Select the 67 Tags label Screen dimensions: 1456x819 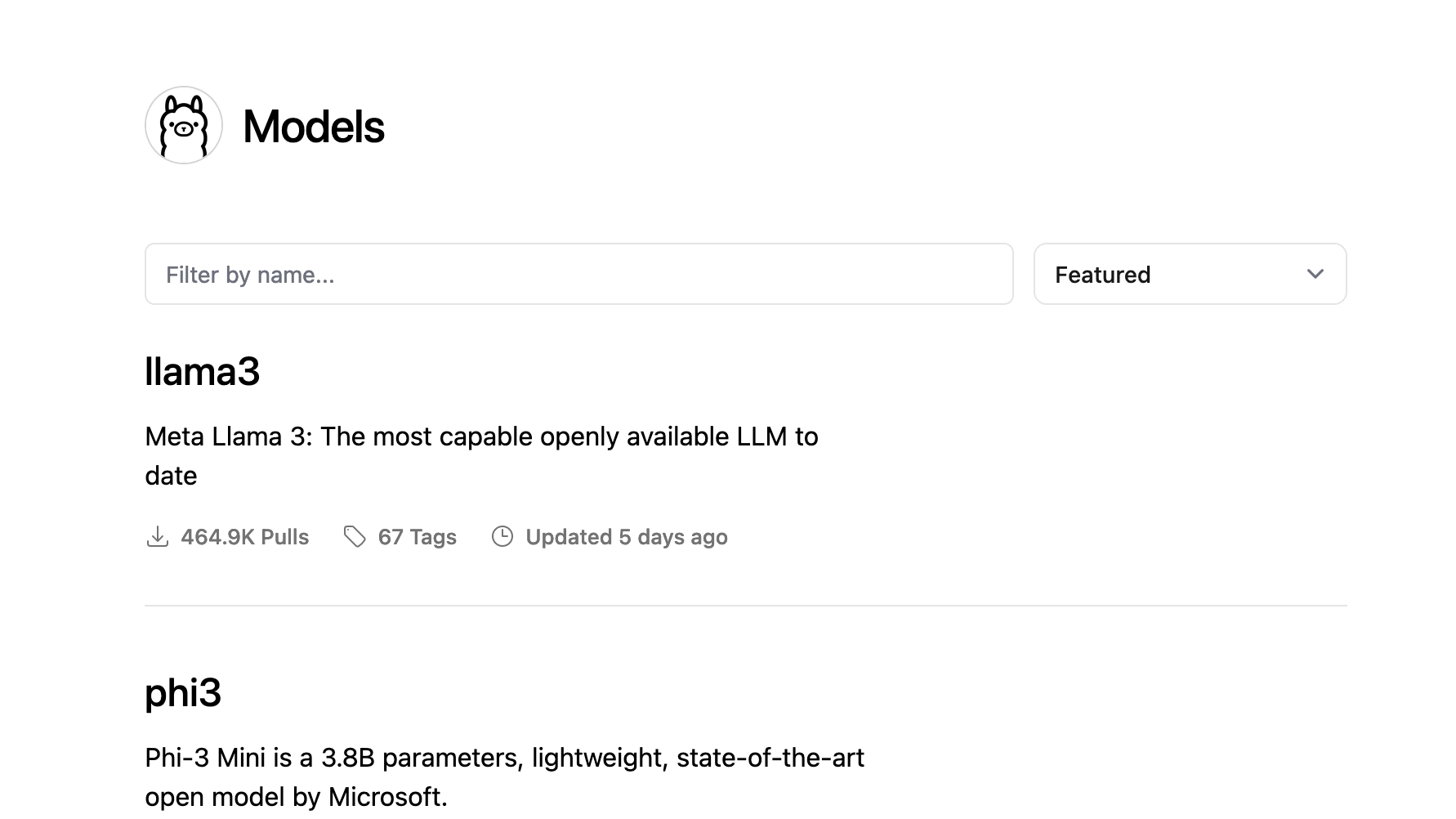coord(417,537)
